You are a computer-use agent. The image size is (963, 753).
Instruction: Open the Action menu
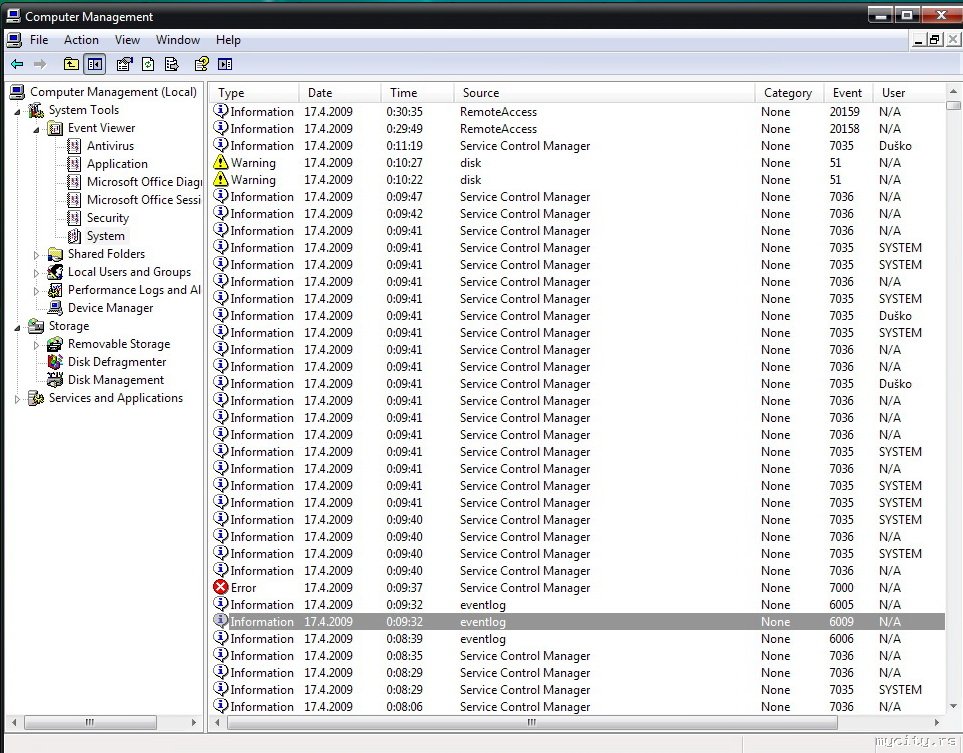(81, 40)
